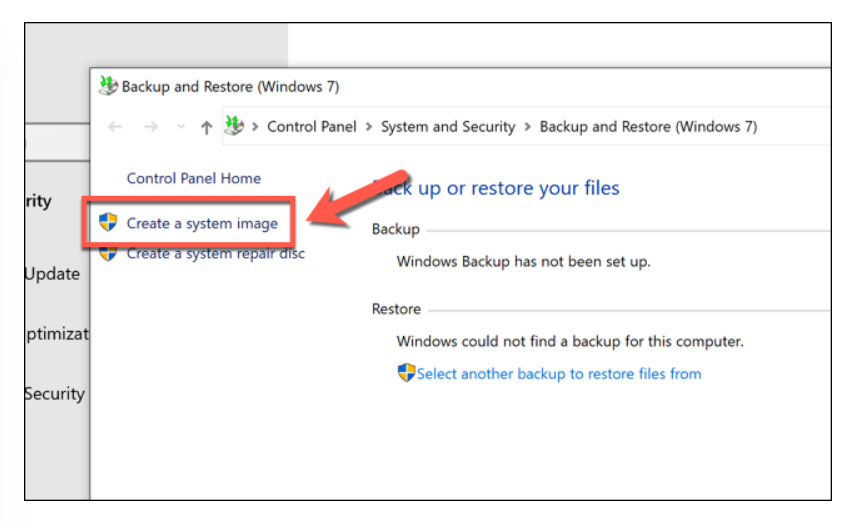
Task: Click Backup and Restore (Windows 7) breadcrumb
Action: tap(648, 127)
